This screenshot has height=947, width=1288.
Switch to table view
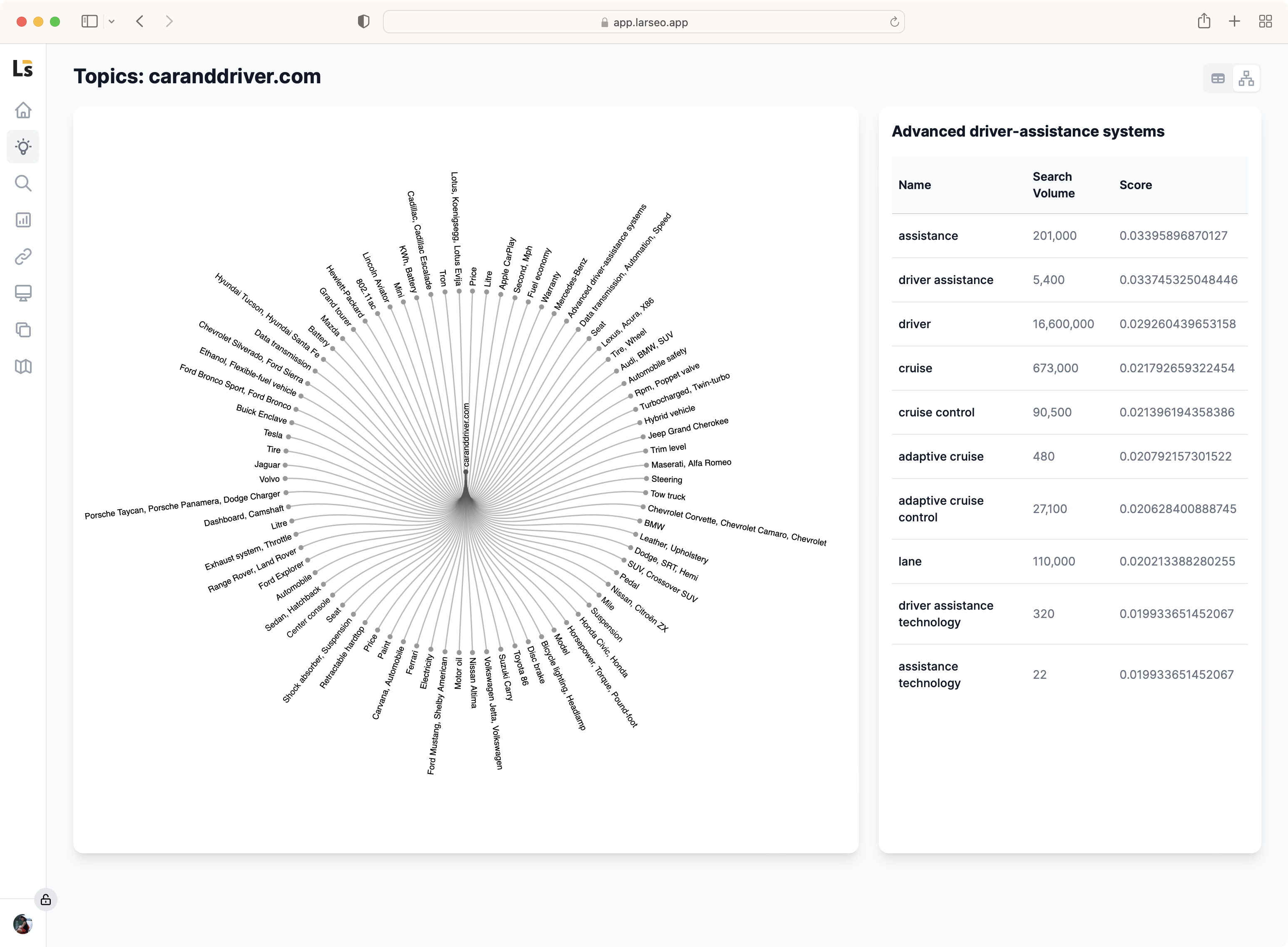click(1218, 79)
